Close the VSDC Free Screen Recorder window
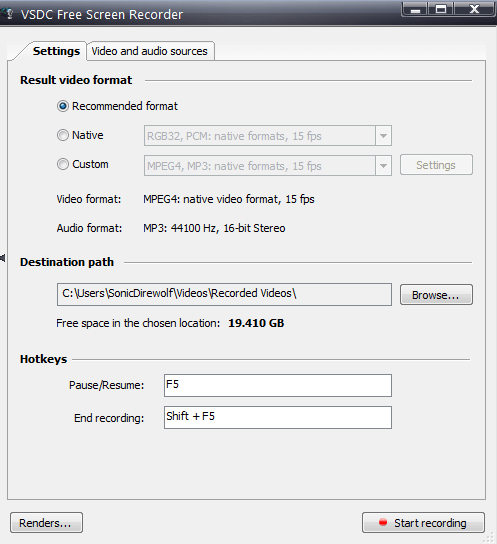 474,9
